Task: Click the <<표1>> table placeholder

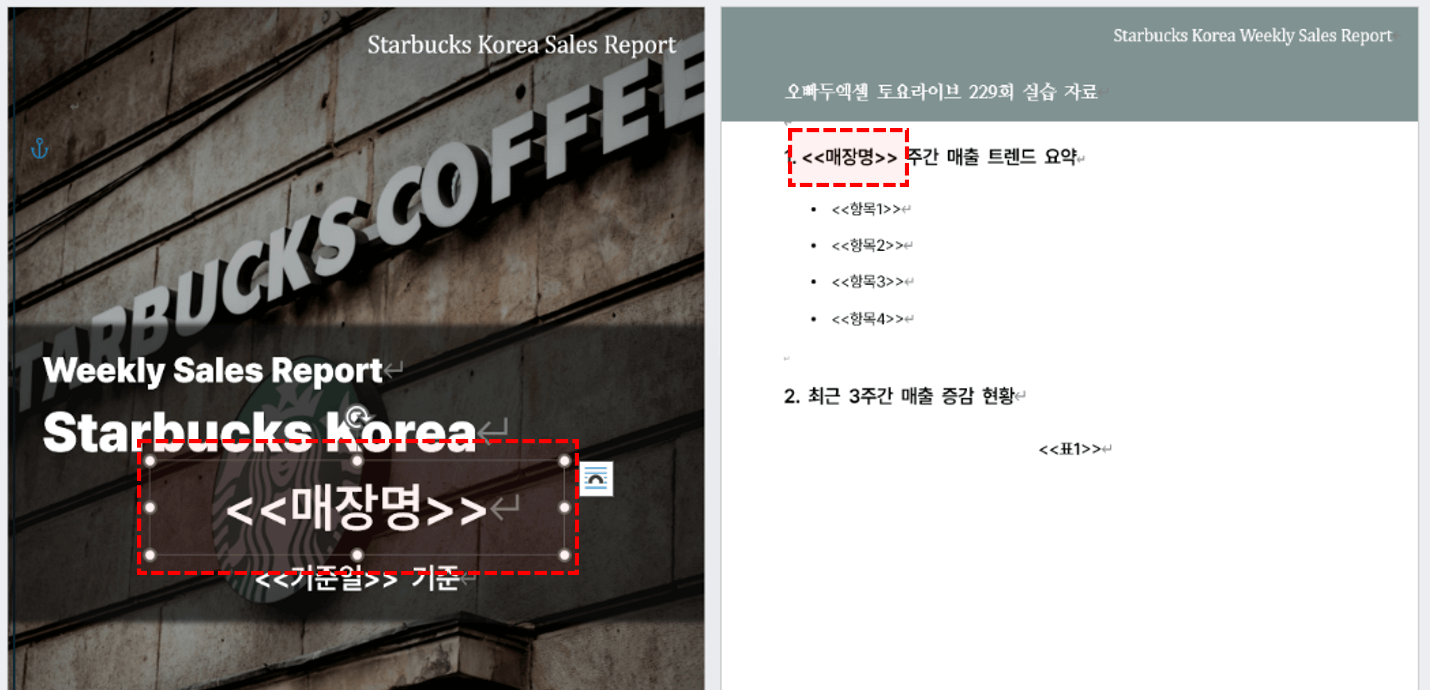Action: 1069,449
